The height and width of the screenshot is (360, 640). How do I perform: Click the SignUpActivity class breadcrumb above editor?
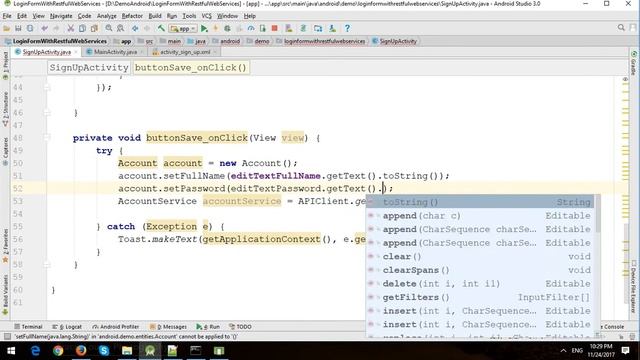coord(89,67)
